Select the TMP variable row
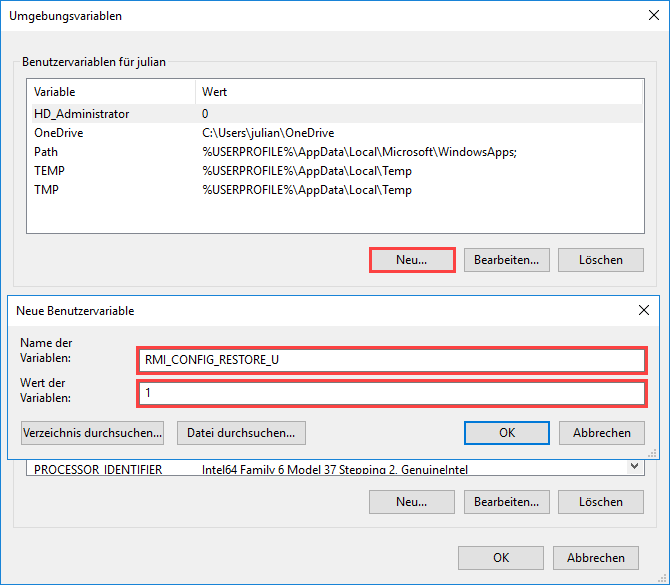 pyautogui.click(x=337, y=190)
